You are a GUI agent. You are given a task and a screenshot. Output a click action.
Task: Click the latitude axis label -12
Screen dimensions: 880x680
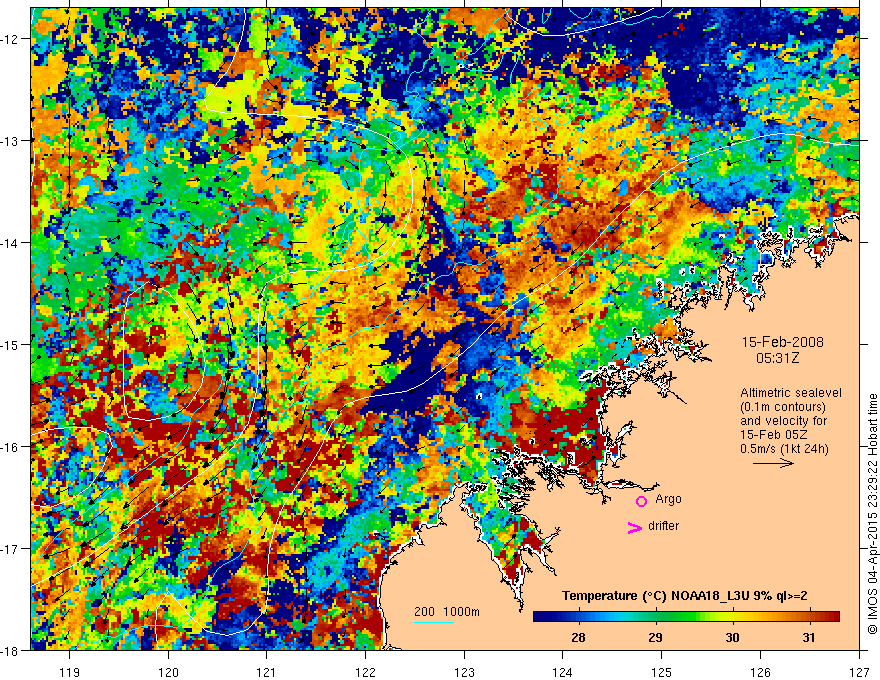pyautogui.click(x=11, y=39)
